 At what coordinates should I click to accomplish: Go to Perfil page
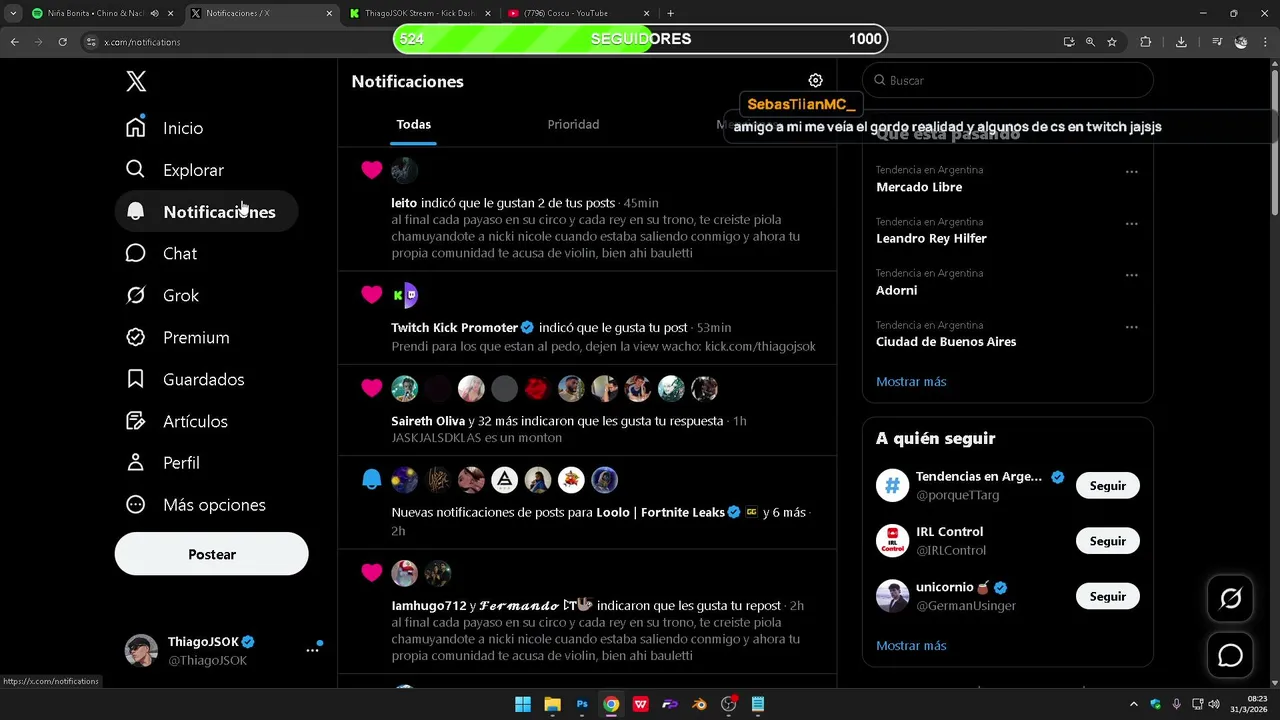(x=163, y=463)
